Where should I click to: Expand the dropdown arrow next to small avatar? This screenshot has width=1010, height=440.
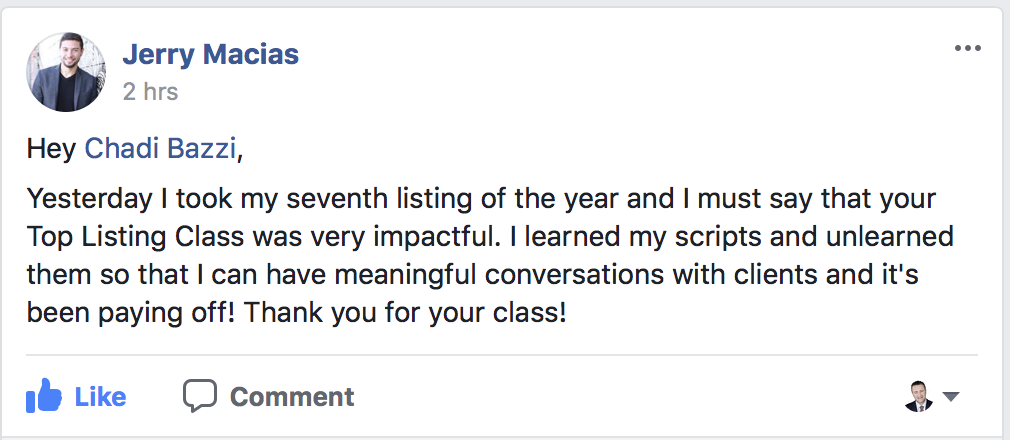click(x=951, y=397)
